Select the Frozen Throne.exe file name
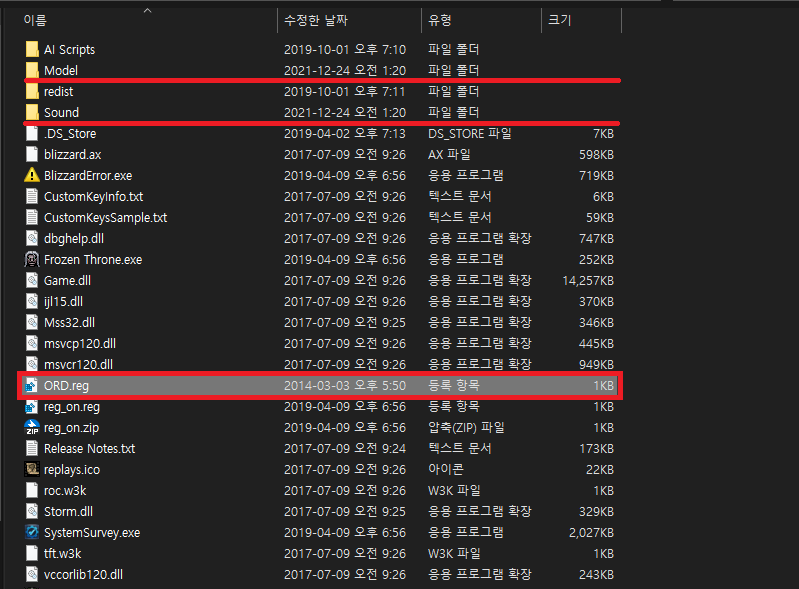 click(93, 259)
